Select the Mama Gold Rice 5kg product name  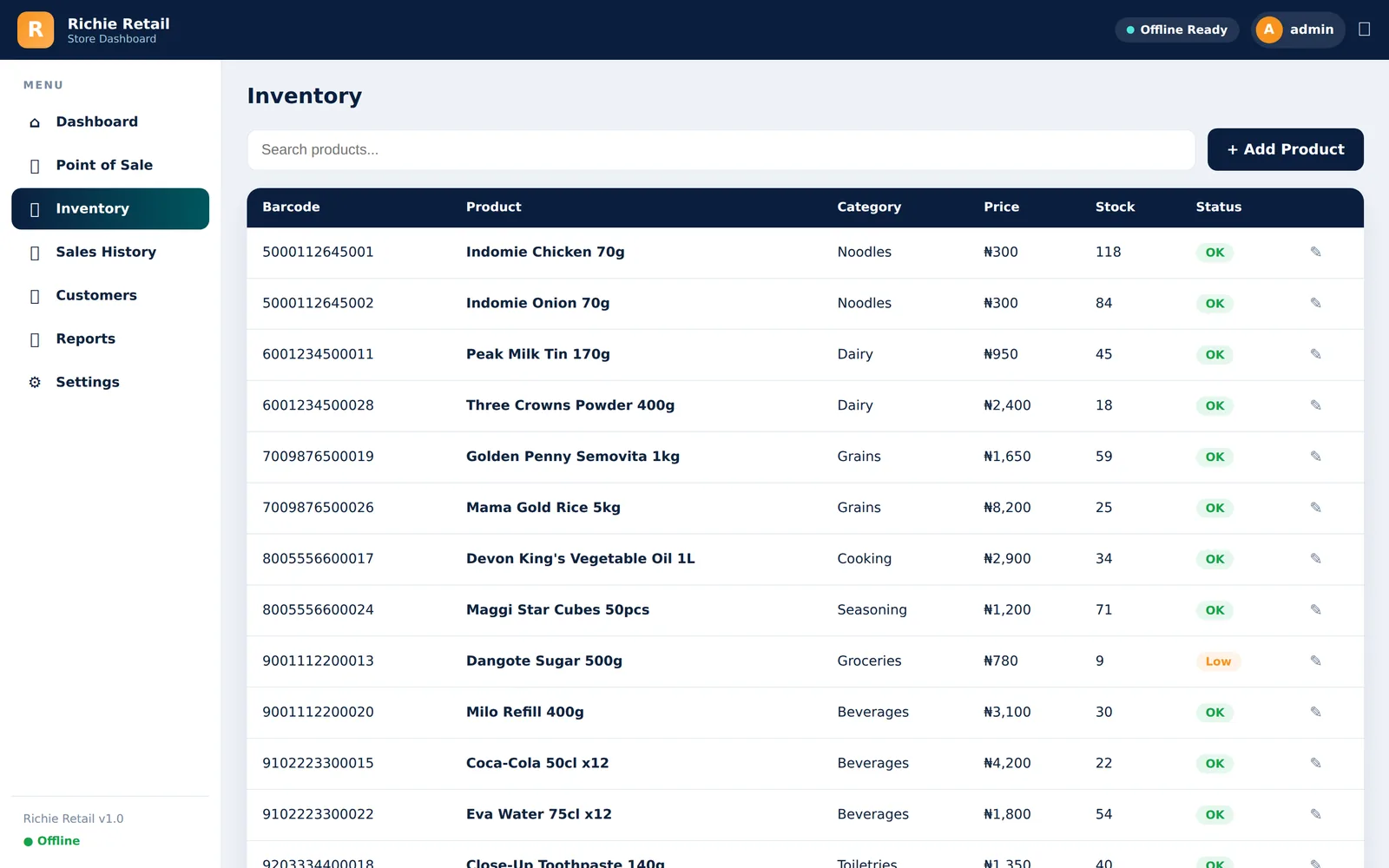pyautogui.click(x=543, y=508)
